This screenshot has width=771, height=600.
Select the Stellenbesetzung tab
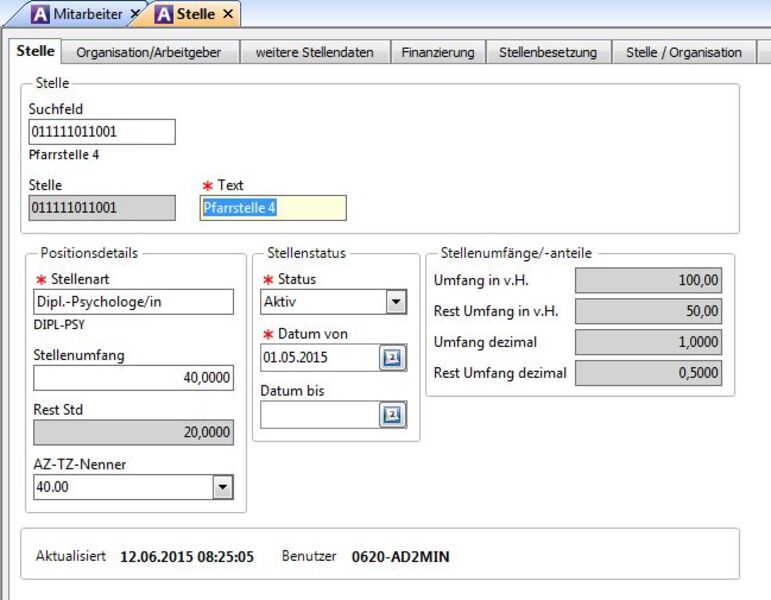(548, 52)
